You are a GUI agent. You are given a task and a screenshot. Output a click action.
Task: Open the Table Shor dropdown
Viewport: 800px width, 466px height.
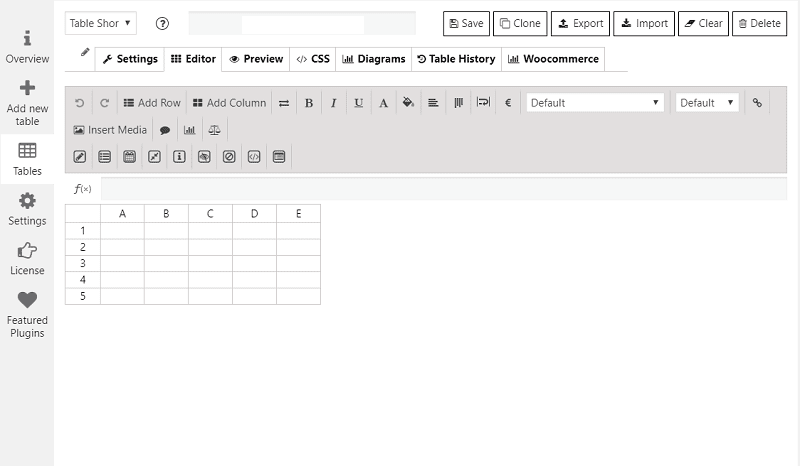pyautogui.click(x=101, y=23)
